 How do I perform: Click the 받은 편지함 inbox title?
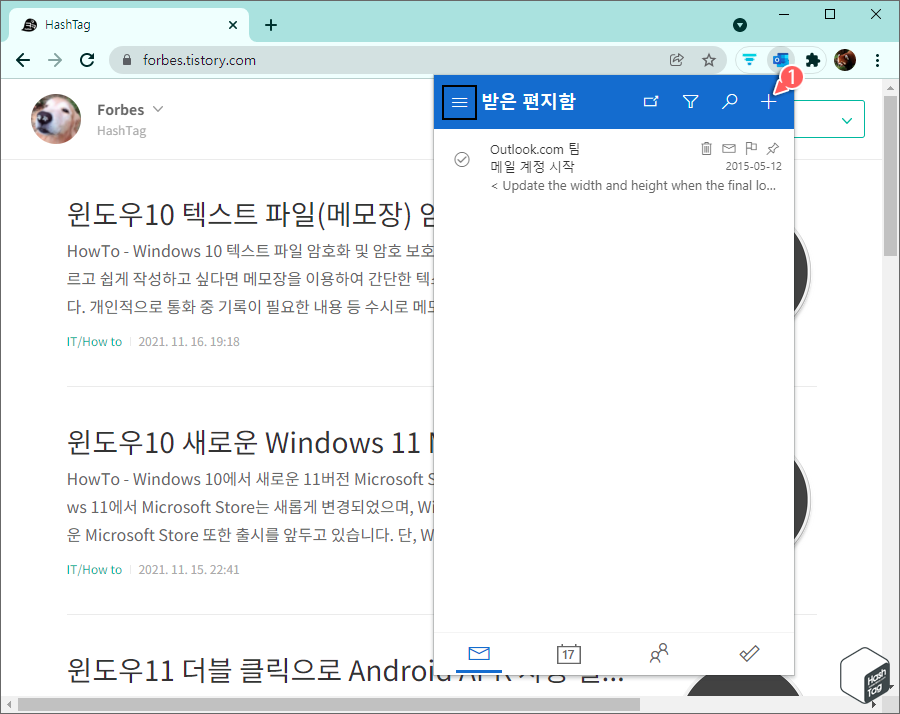(x=529, y=101)
